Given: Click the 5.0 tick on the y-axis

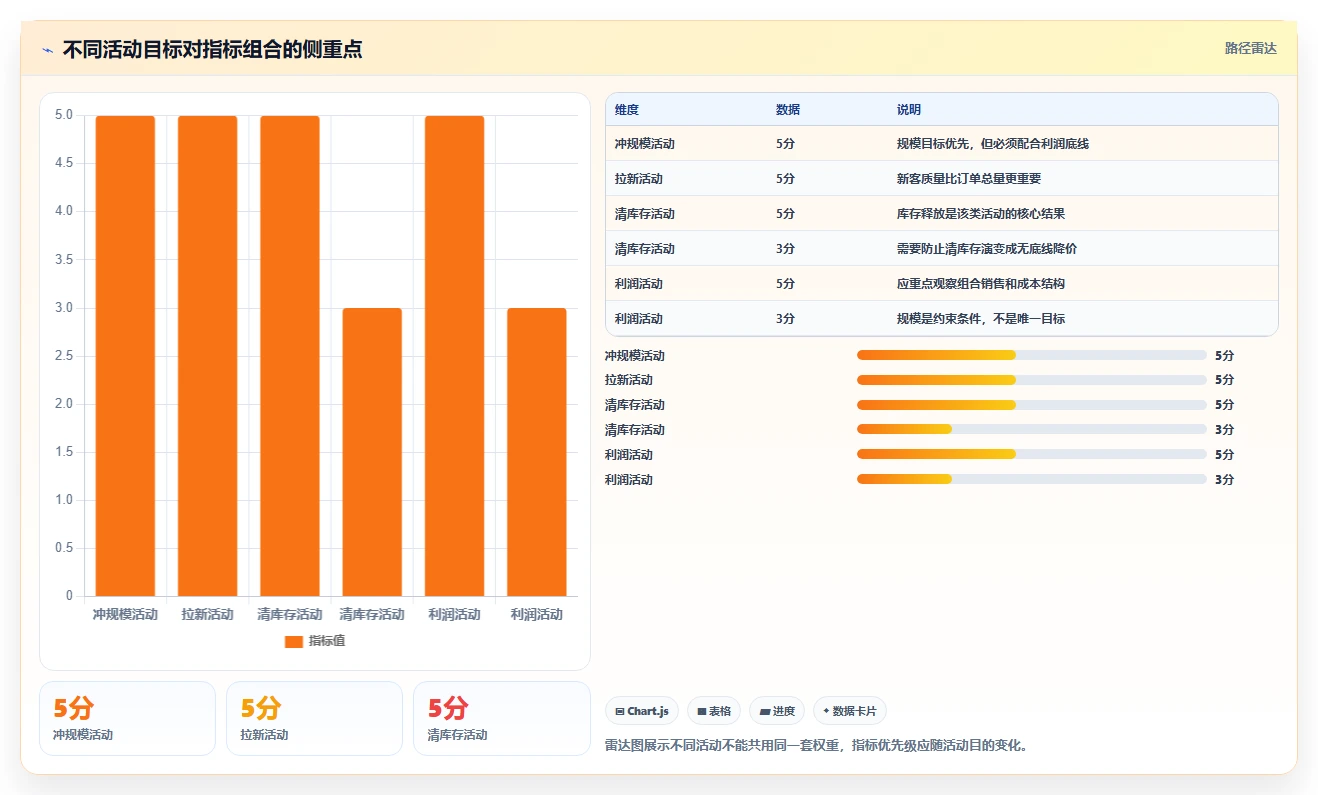Looking at the screenshot, I should [x=64, y=115].
